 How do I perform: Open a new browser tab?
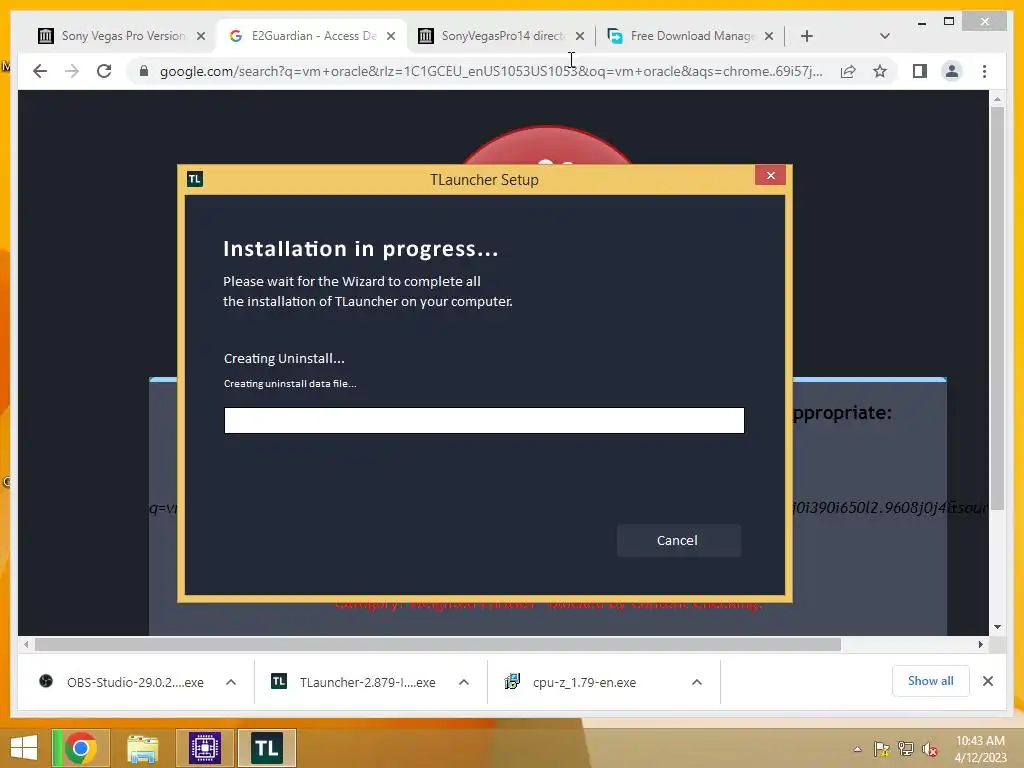click(807, 36)
